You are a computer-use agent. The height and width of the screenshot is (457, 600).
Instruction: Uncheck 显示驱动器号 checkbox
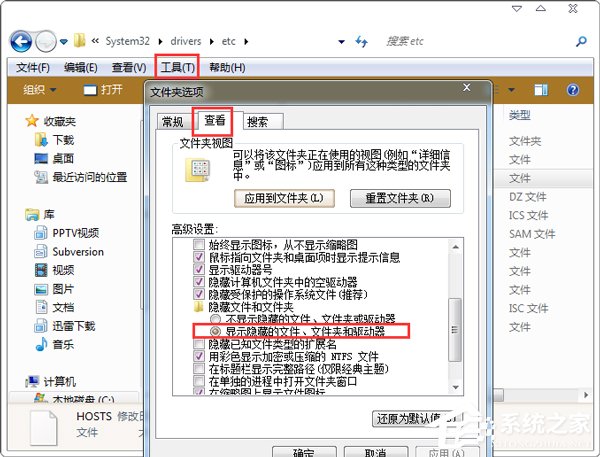(x=199, y=270)
